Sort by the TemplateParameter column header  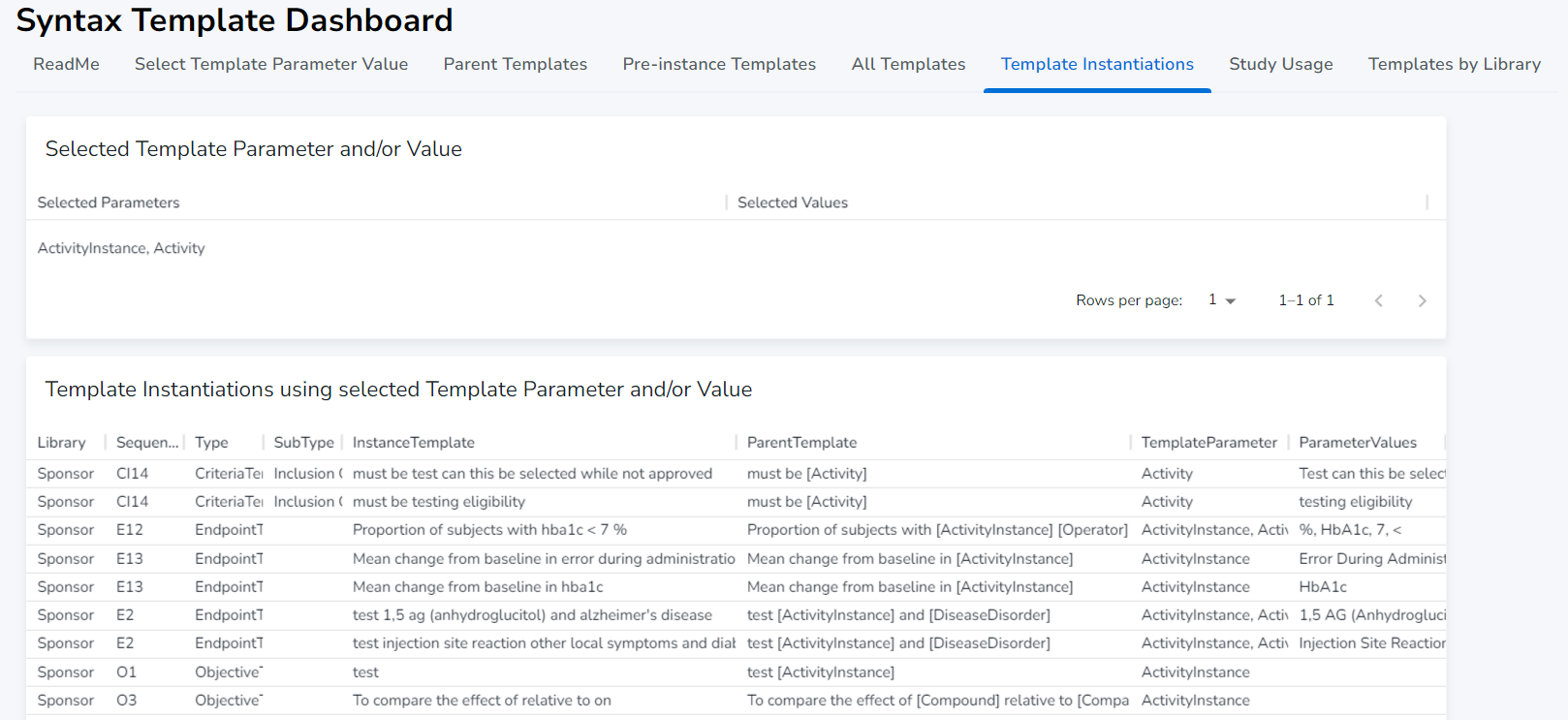click(1209, 443)
